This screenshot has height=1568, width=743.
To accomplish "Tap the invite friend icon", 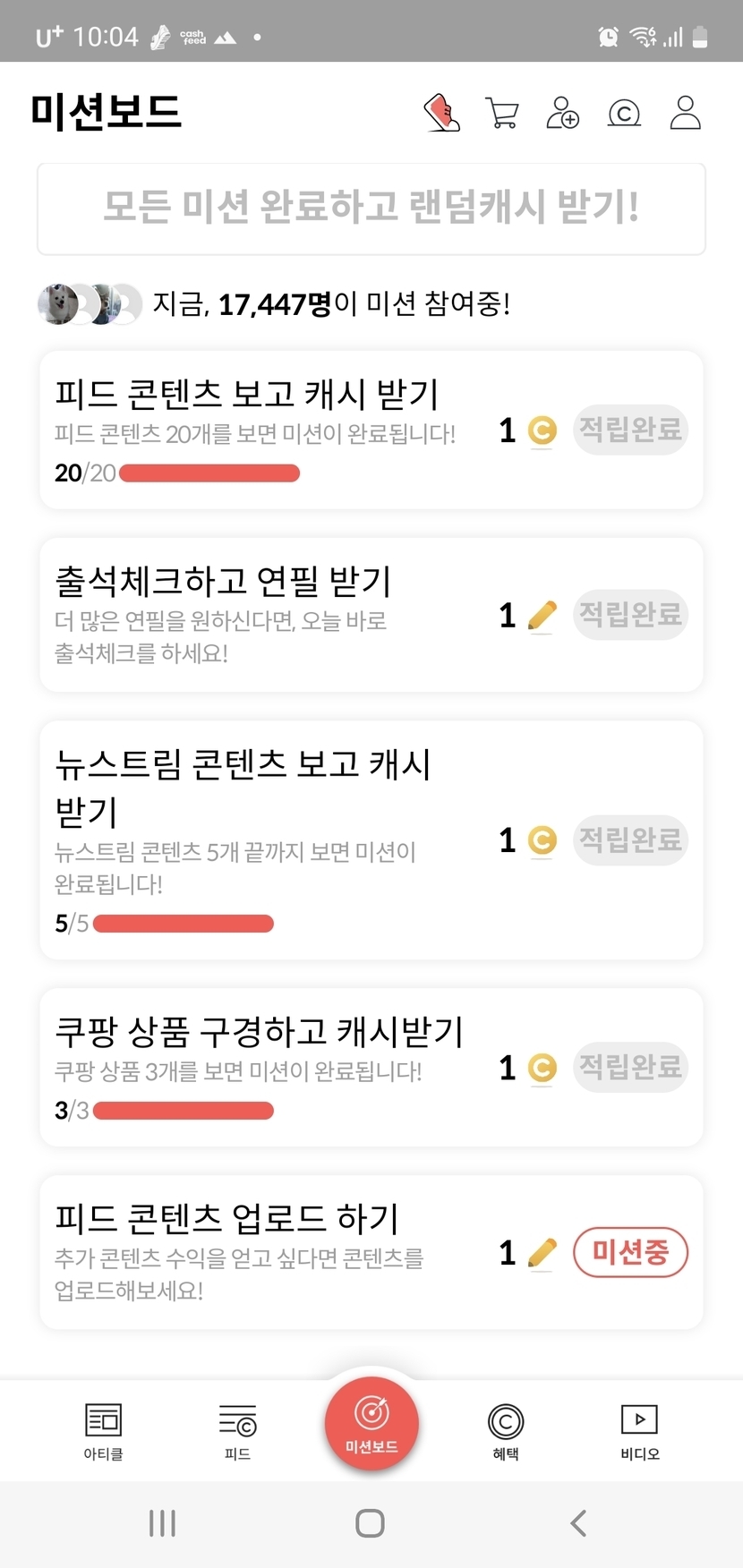I will (562, 114).
